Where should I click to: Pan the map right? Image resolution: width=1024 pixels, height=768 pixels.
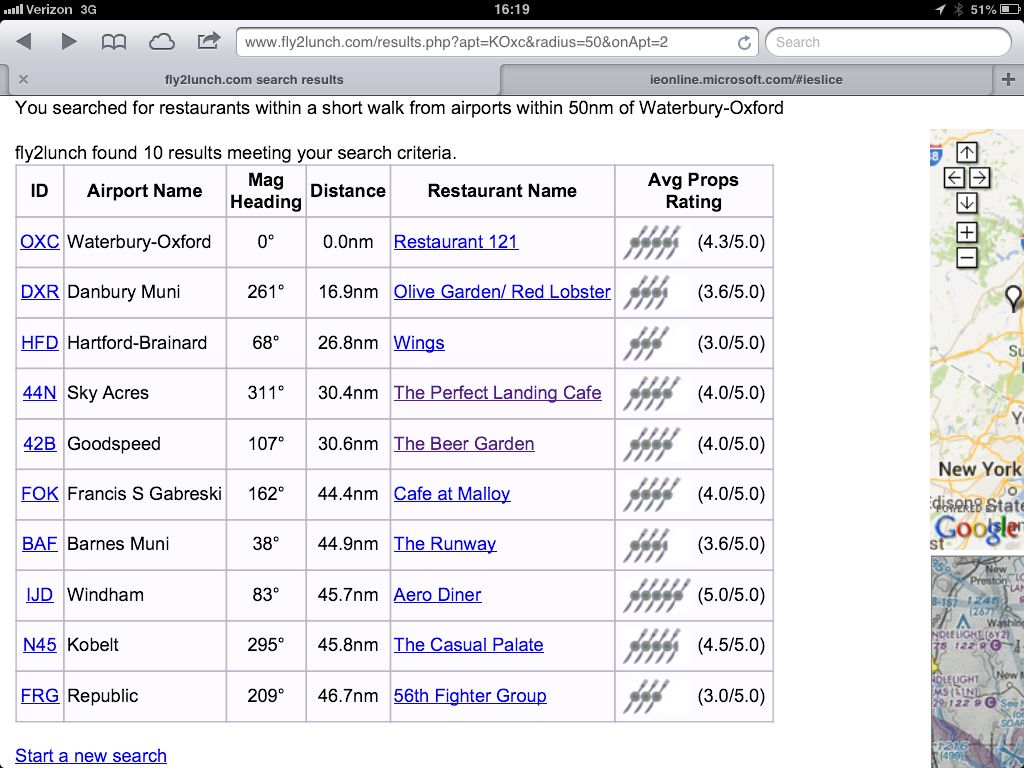click(x=979, y=178)
